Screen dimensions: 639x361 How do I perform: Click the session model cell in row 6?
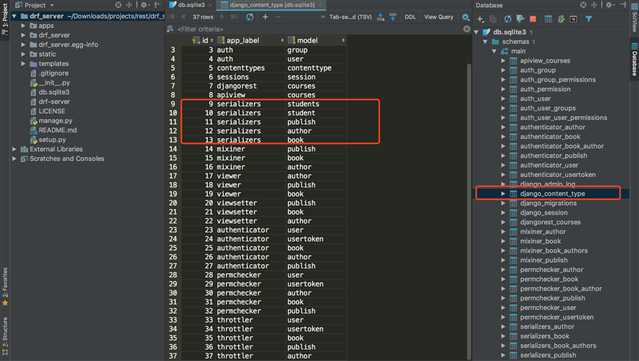[x=301, y=77]
